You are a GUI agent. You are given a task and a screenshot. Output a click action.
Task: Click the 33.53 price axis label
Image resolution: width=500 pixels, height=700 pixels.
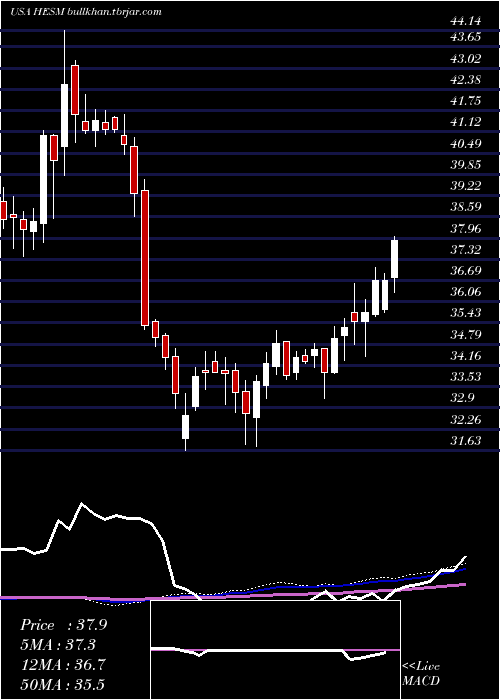pos(466,377)
